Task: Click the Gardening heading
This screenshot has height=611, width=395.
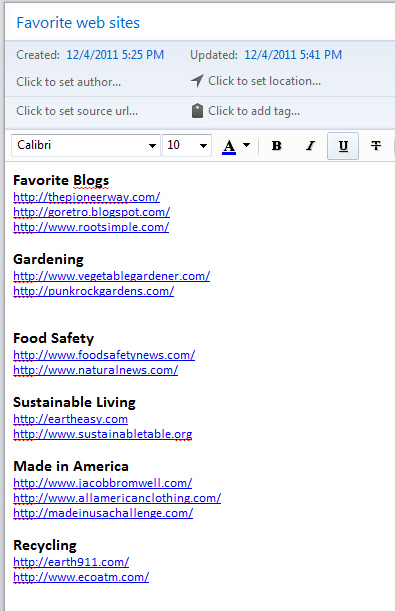Action: (x=48, y=260)
